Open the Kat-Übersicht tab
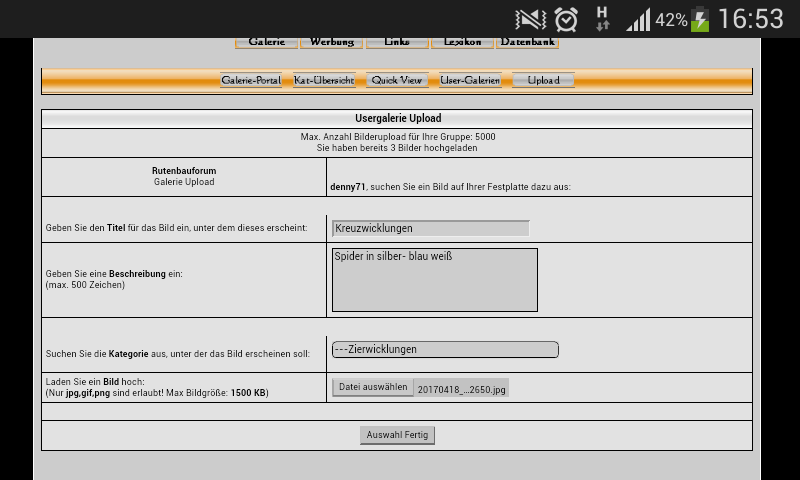 (x=324, y=80)
